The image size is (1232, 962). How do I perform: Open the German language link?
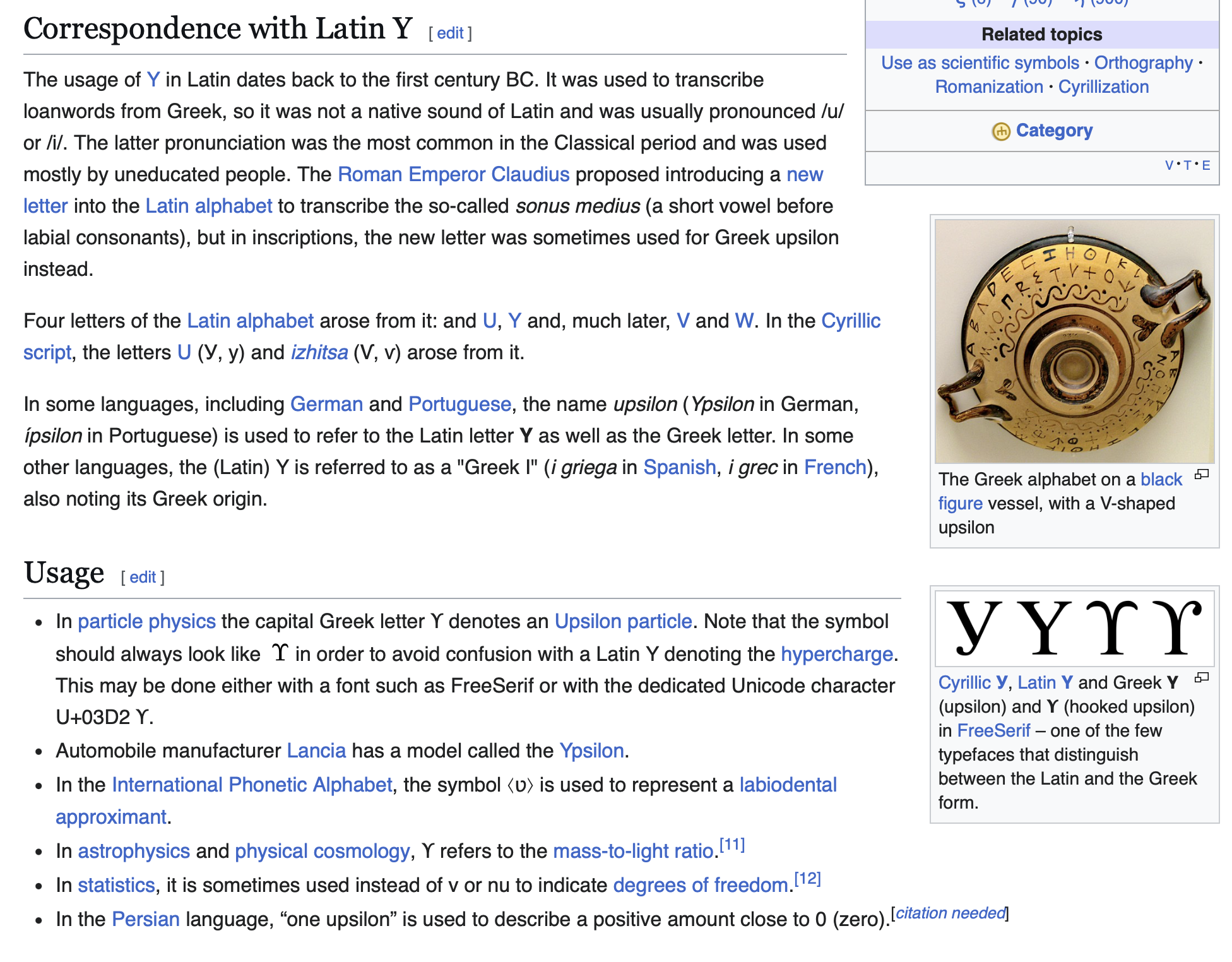tap(326, 404)
